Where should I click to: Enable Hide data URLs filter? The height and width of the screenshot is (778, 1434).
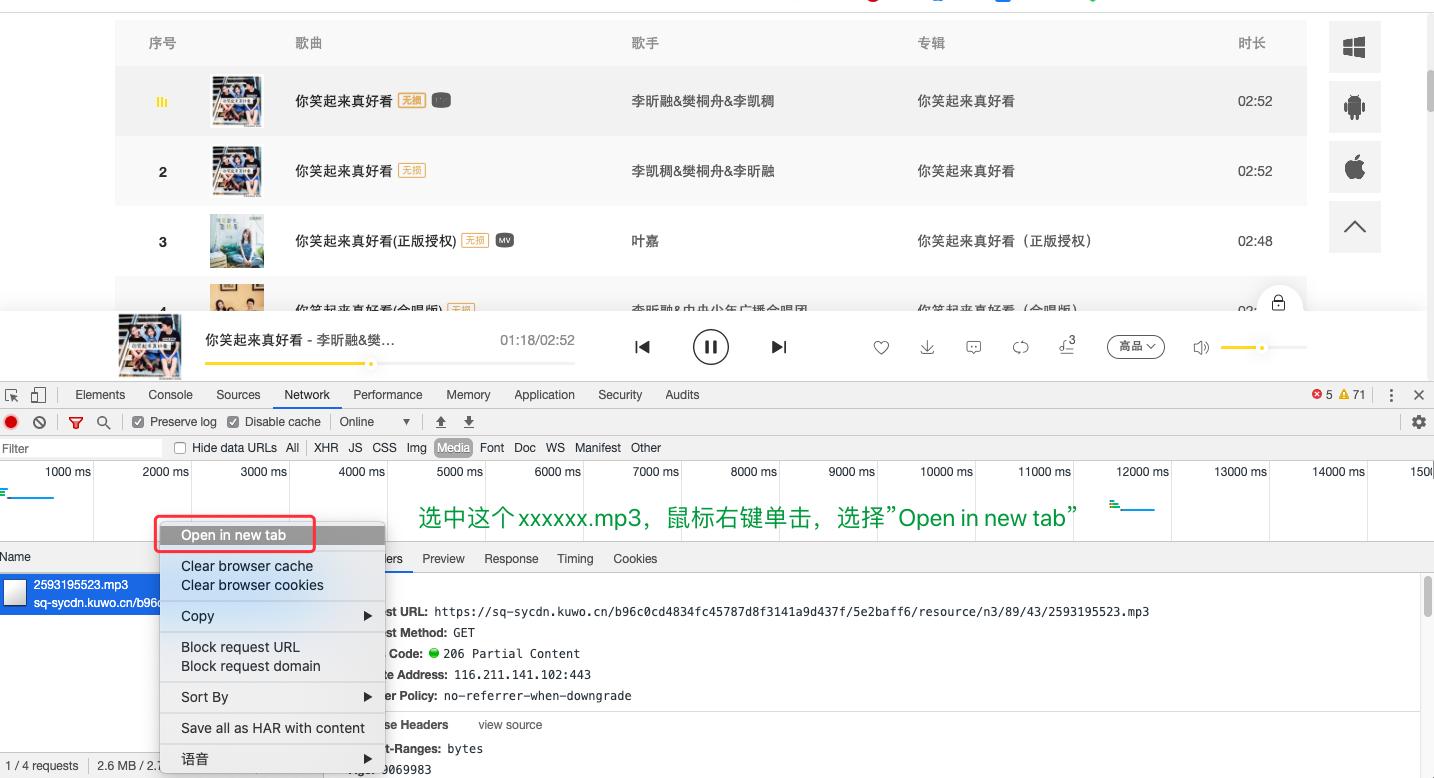(179, 447)
